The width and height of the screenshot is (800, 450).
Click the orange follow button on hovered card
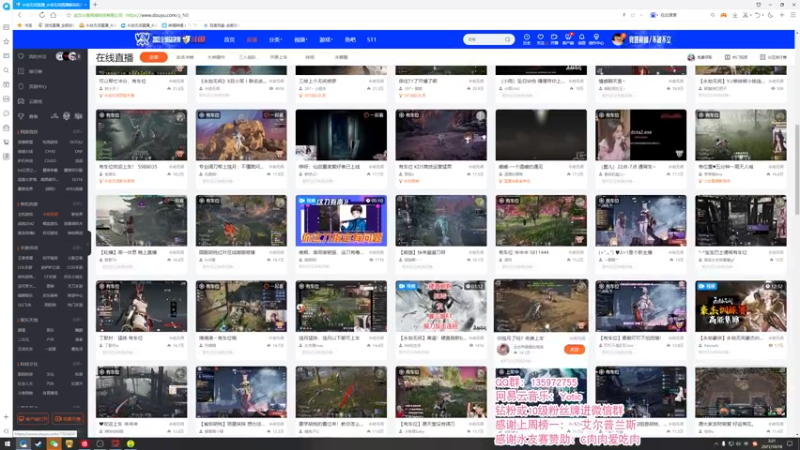(x=574, y=349)
